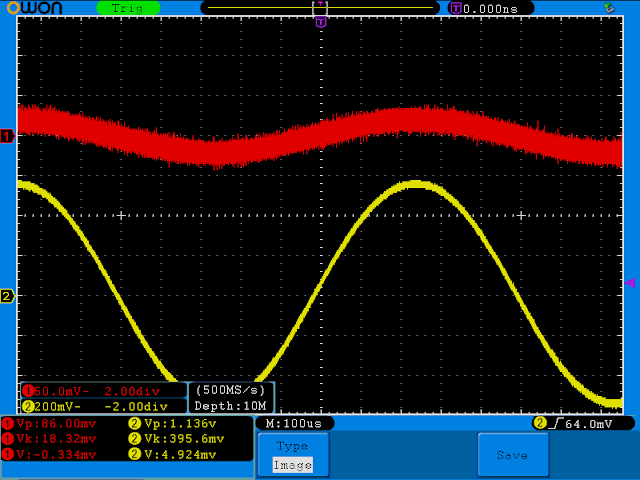Viewport: 640px width, 480px height.
Task: Click the purple trigger level arrow
Action: point(630,283)
